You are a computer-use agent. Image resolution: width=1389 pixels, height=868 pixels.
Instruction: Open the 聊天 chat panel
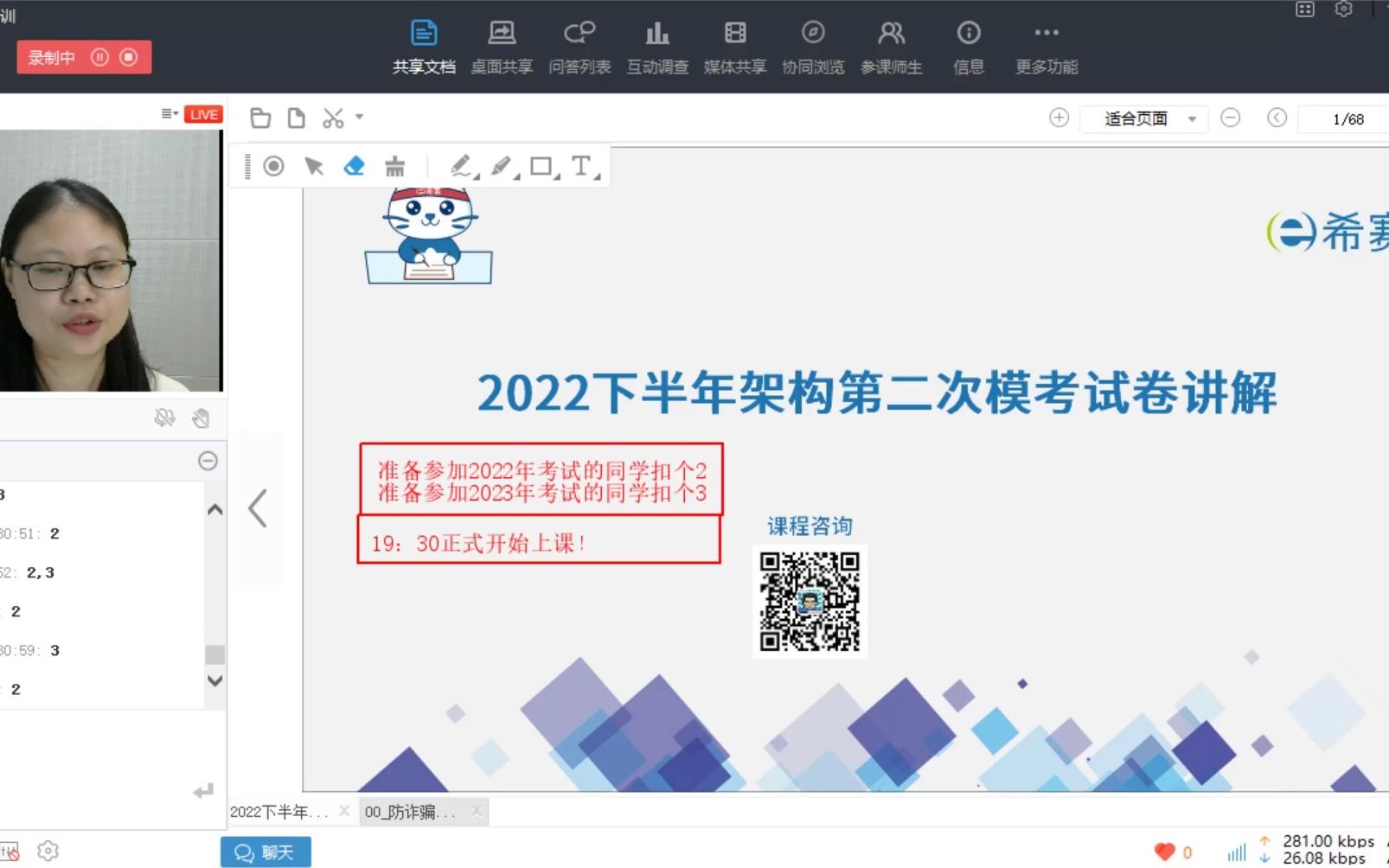tap(266, 852)
